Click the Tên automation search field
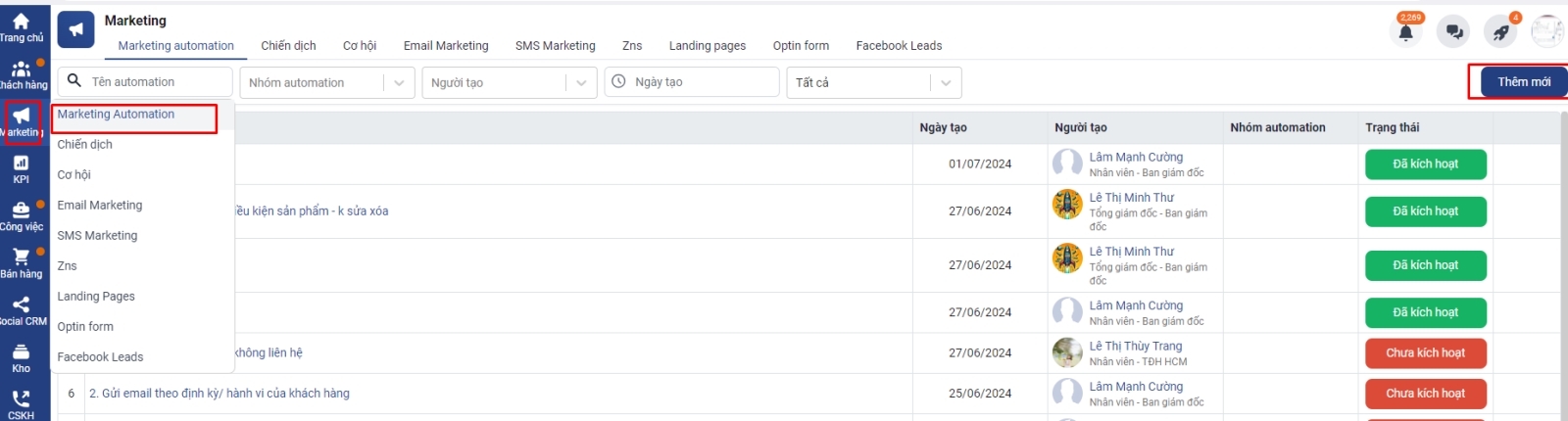This screenshot has width=1568, height=421. (x=157, y=82)
